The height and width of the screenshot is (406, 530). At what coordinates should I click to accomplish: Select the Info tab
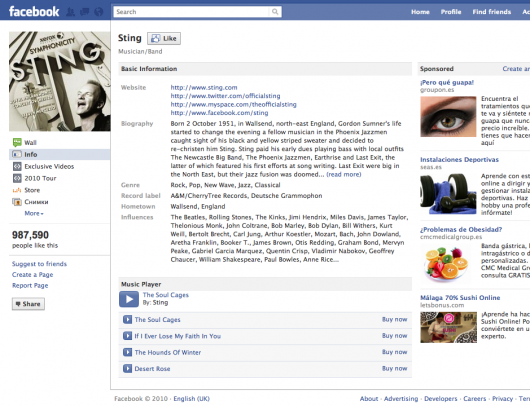pos(59,154)
